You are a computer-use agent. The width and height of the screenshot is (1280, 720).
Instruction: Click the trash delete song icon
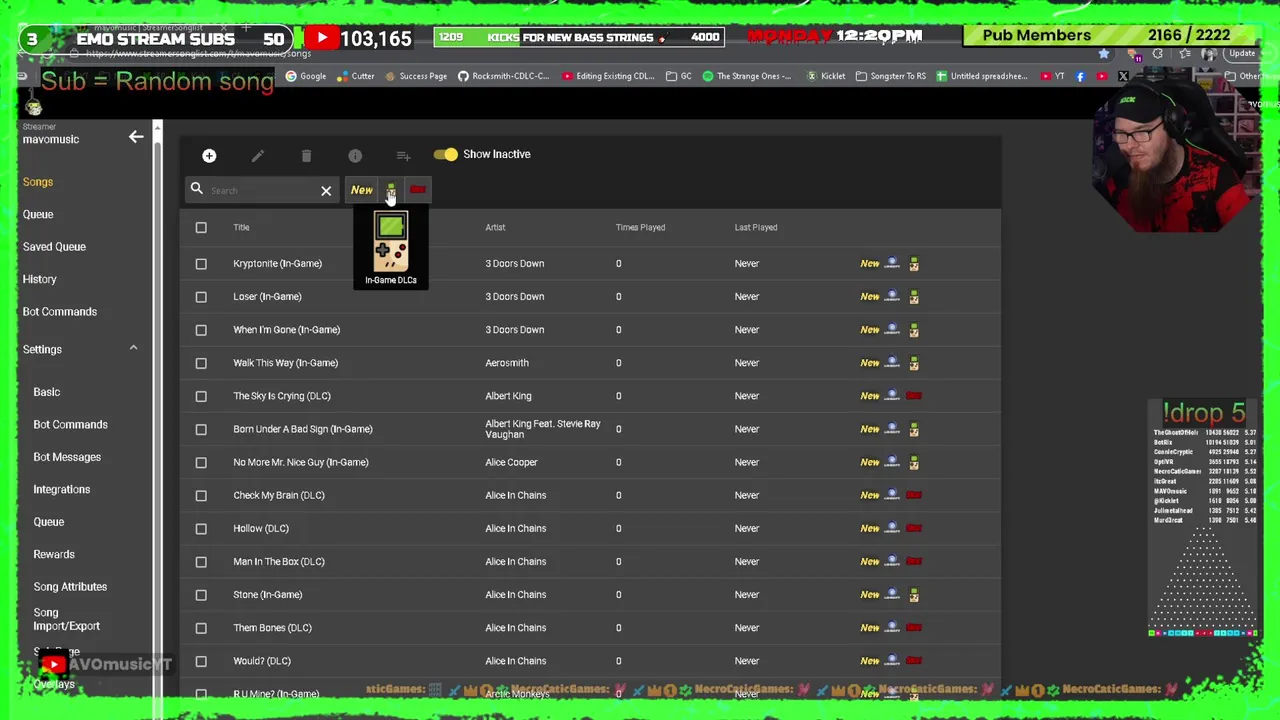coord(306,155)
